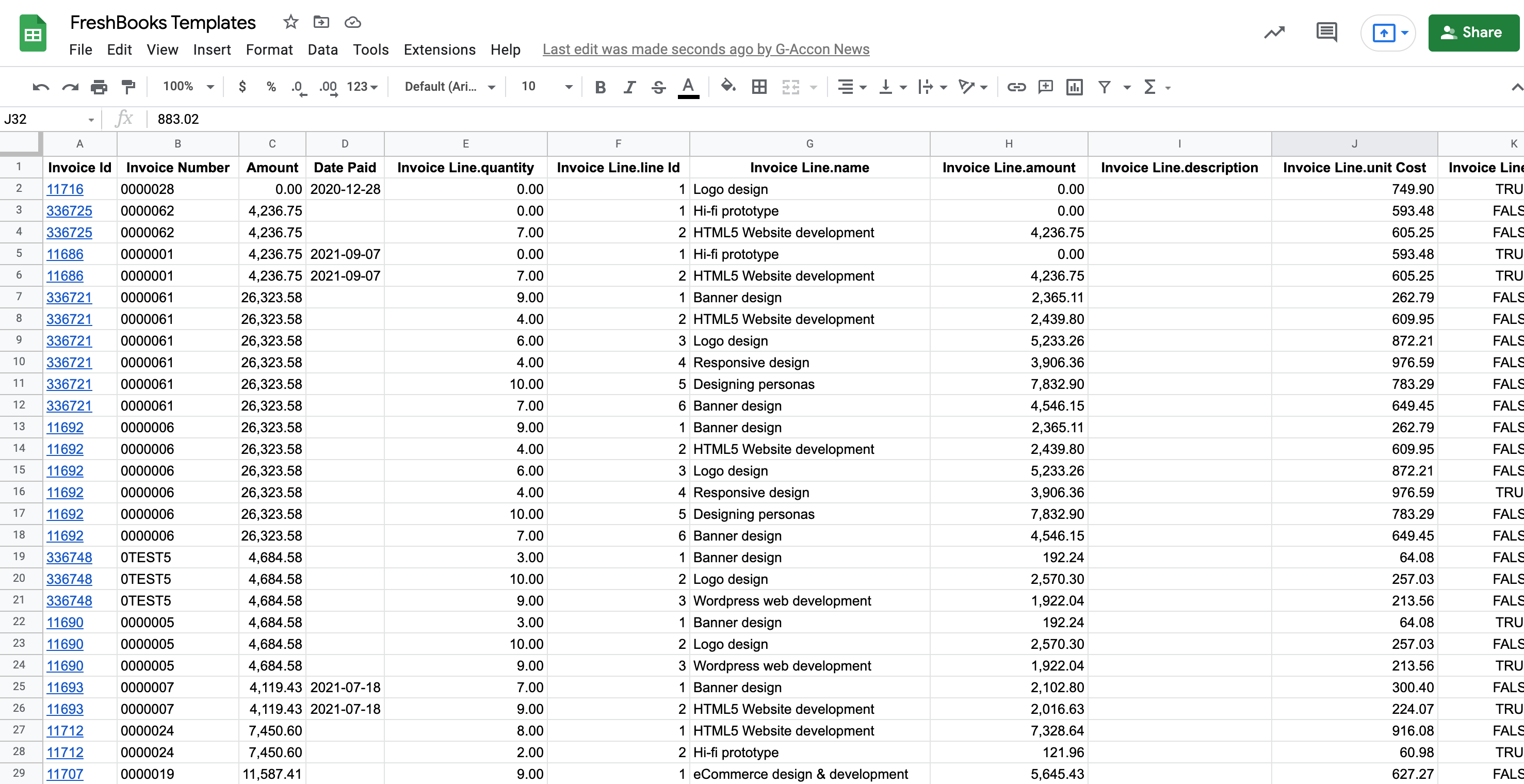
Task: Toggle strikethrough formatting
Action: click(x=658, y=87)
